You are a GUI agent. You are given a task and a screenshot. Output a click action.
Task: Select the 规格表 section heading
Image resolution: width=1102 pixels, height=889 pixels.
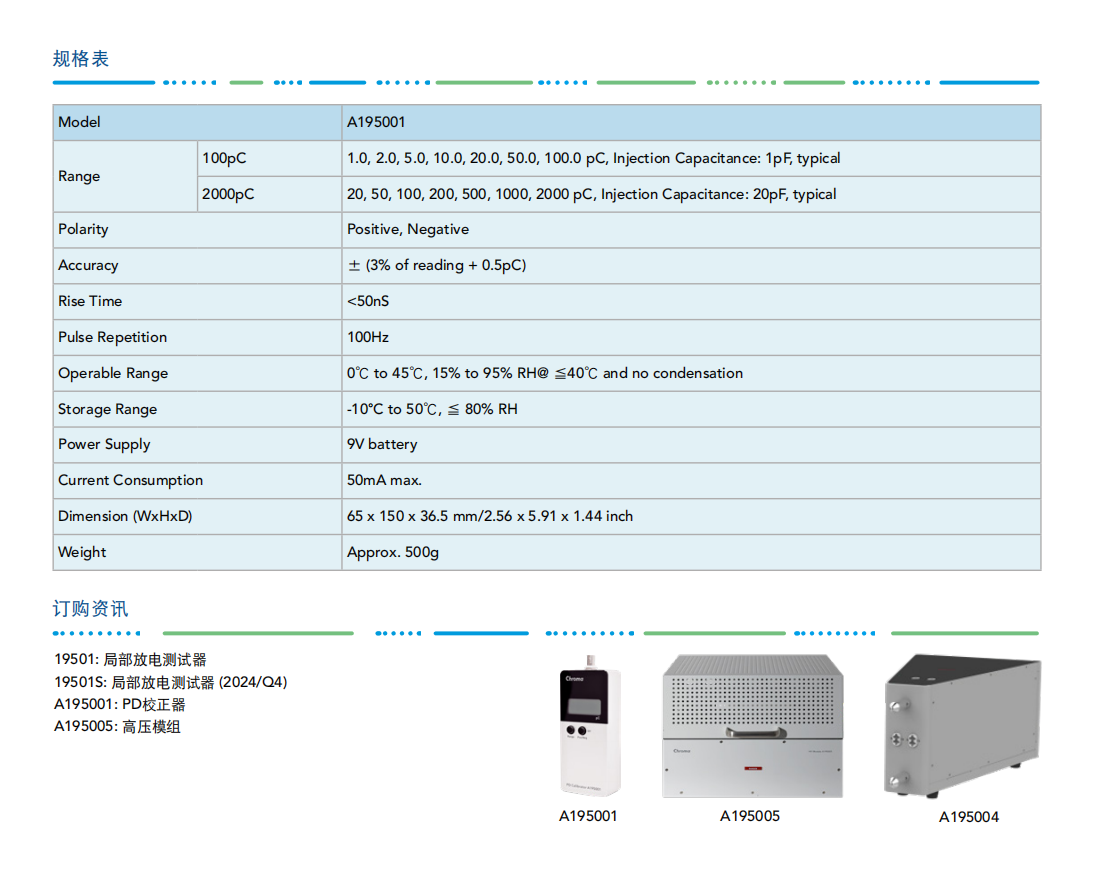point(81,59)
